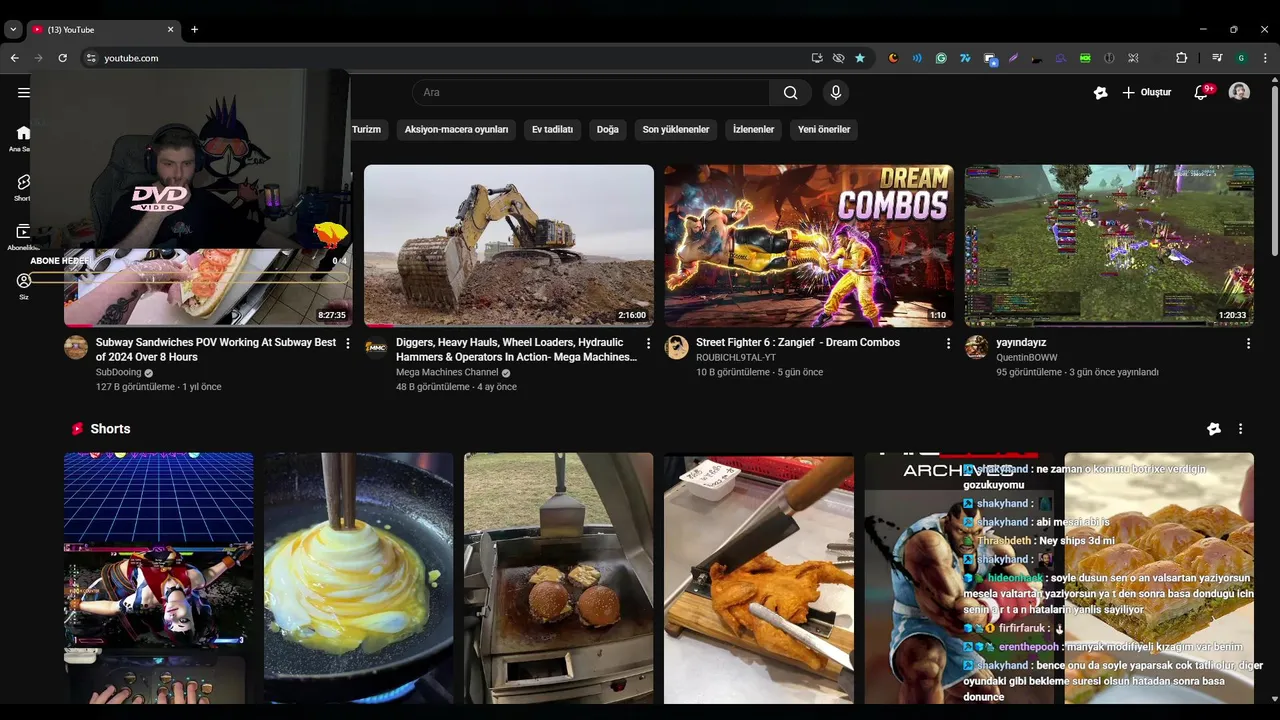The height and width of the screenshot is (720, 1280).
Task: Open Shorts section three-dot menu
Action: [1241, 429]
